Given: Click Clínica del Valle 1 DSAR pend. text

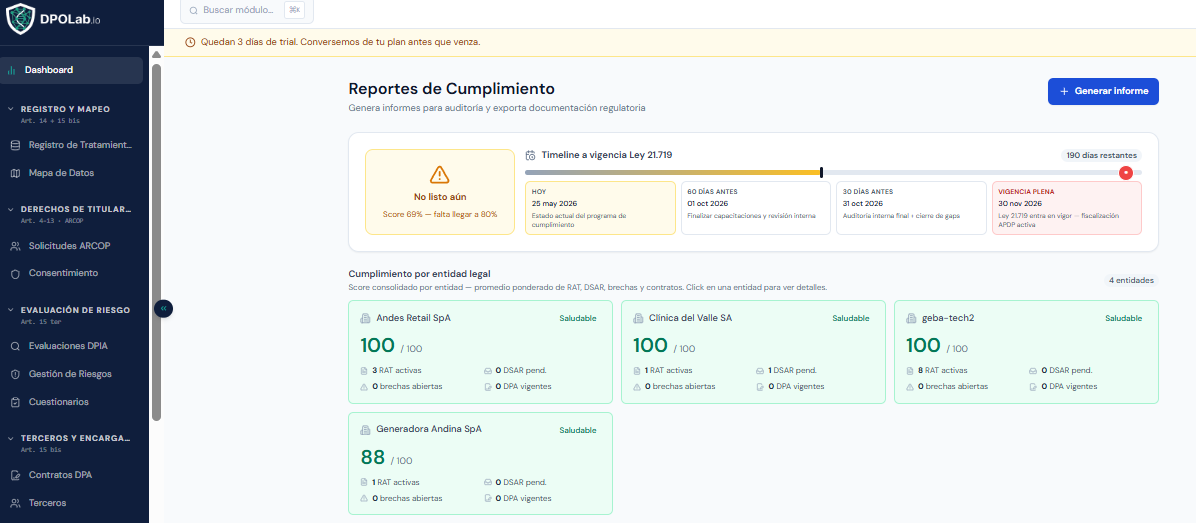Looking at the screenshot, I should (793, 371).
